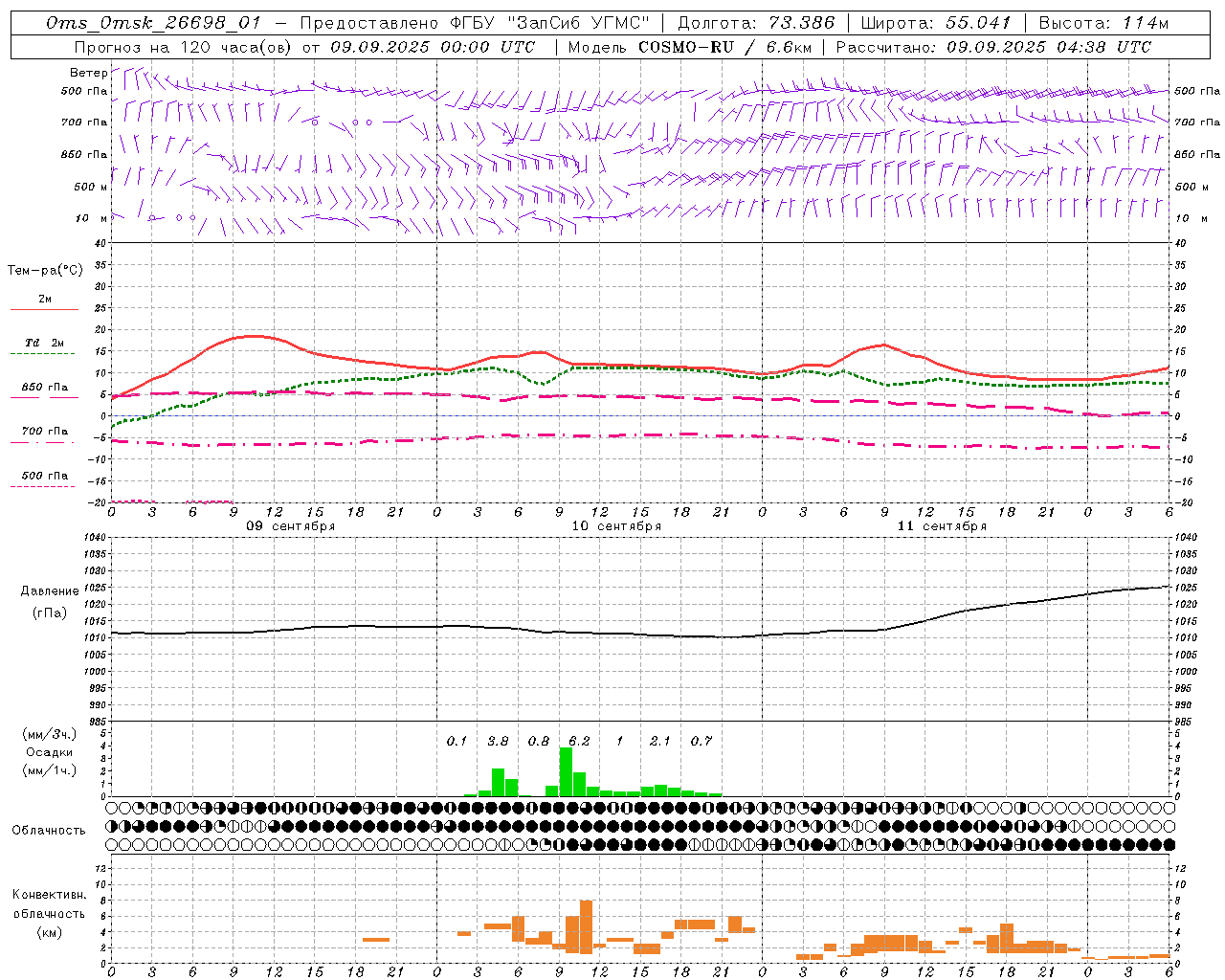The width and height of the screenshot is (1225, 980).
Task: Click the 3.8 precipitation total
Action: tap(498, 742)
